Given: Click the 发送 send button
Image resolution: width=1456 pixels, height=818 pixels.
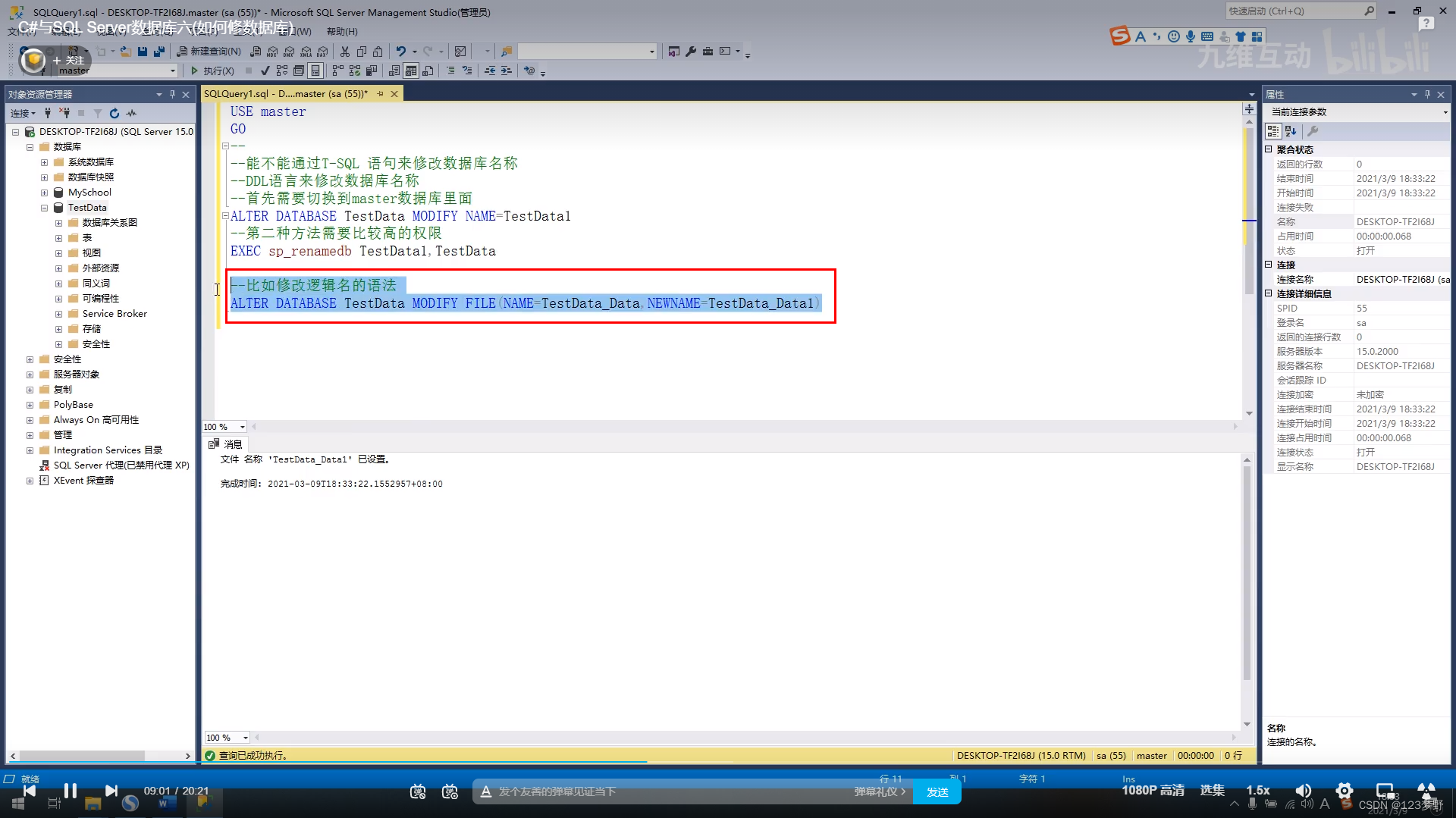Looking at the screenshot, I should 937,791.
